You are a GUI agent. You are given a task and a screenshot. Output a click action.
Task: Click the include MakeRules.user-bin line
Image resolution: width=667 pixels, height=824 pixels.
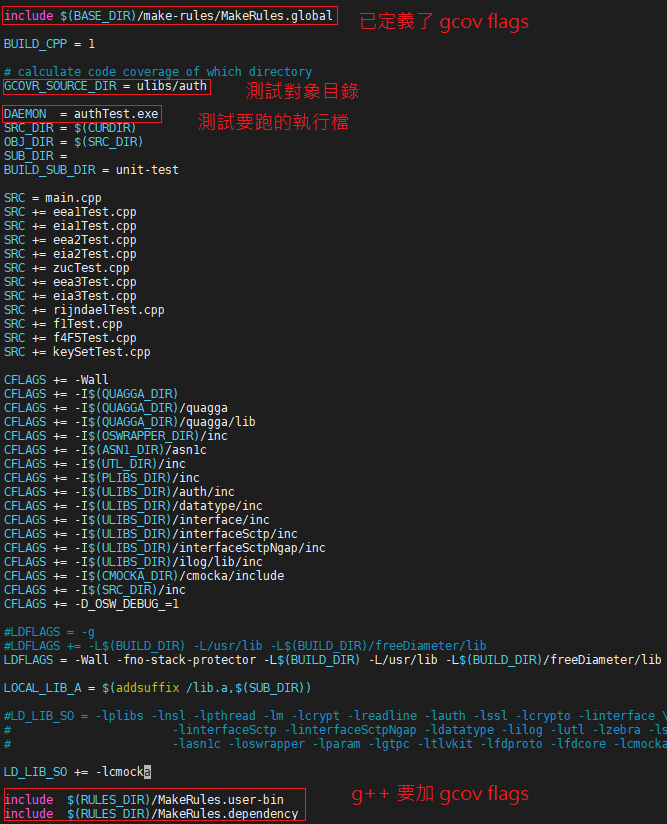(x=144, y=800)
